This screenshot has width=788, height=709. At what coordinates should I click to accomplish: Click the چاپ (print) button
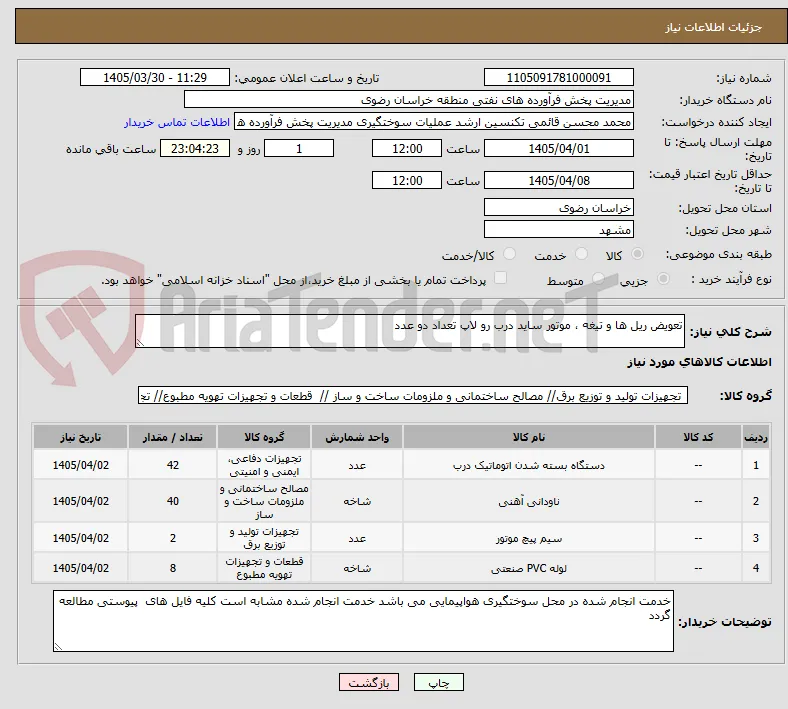[x=438, y=682]
